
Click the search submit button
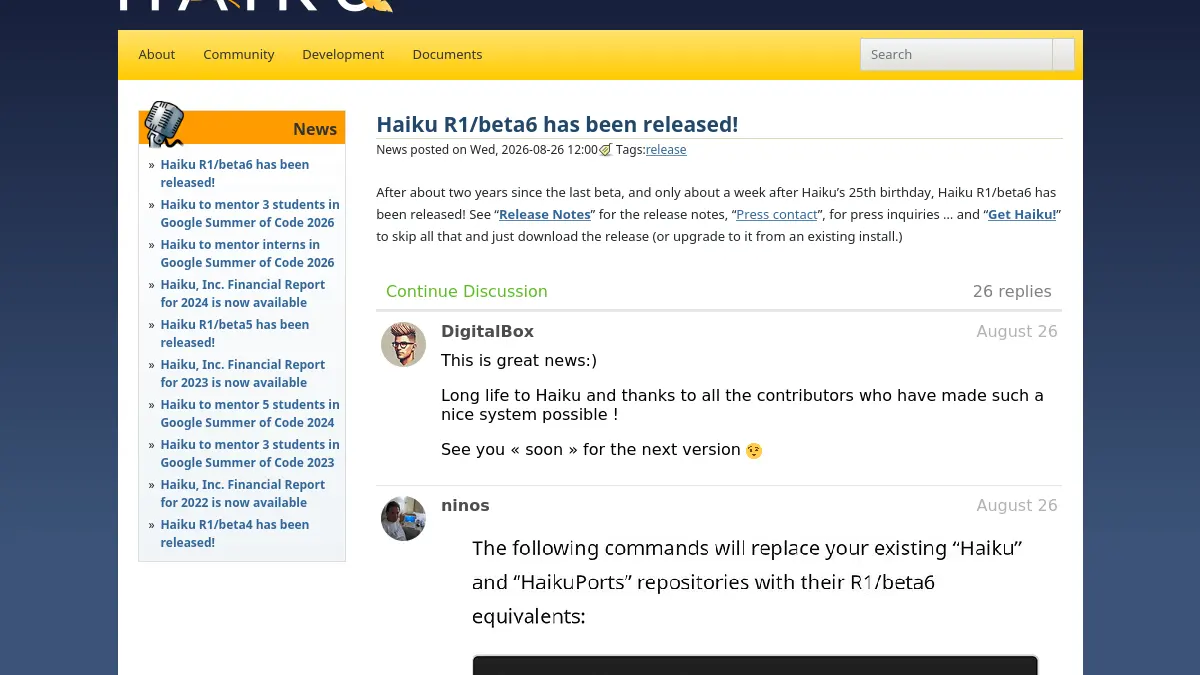[1063, 55]
